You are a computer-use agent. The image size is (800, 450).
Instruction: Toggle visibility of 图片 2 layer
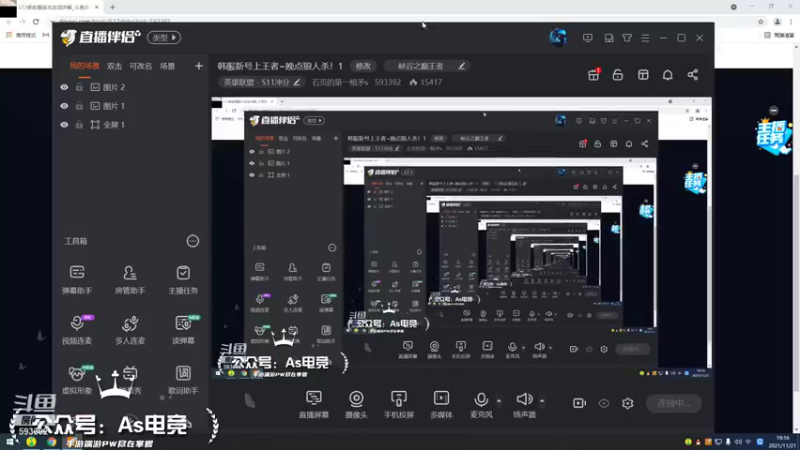click(64, 87)
